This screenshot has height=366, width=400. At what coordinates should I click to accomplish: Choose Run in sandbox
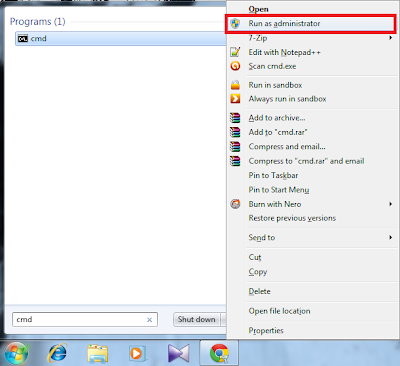(275, 85)
